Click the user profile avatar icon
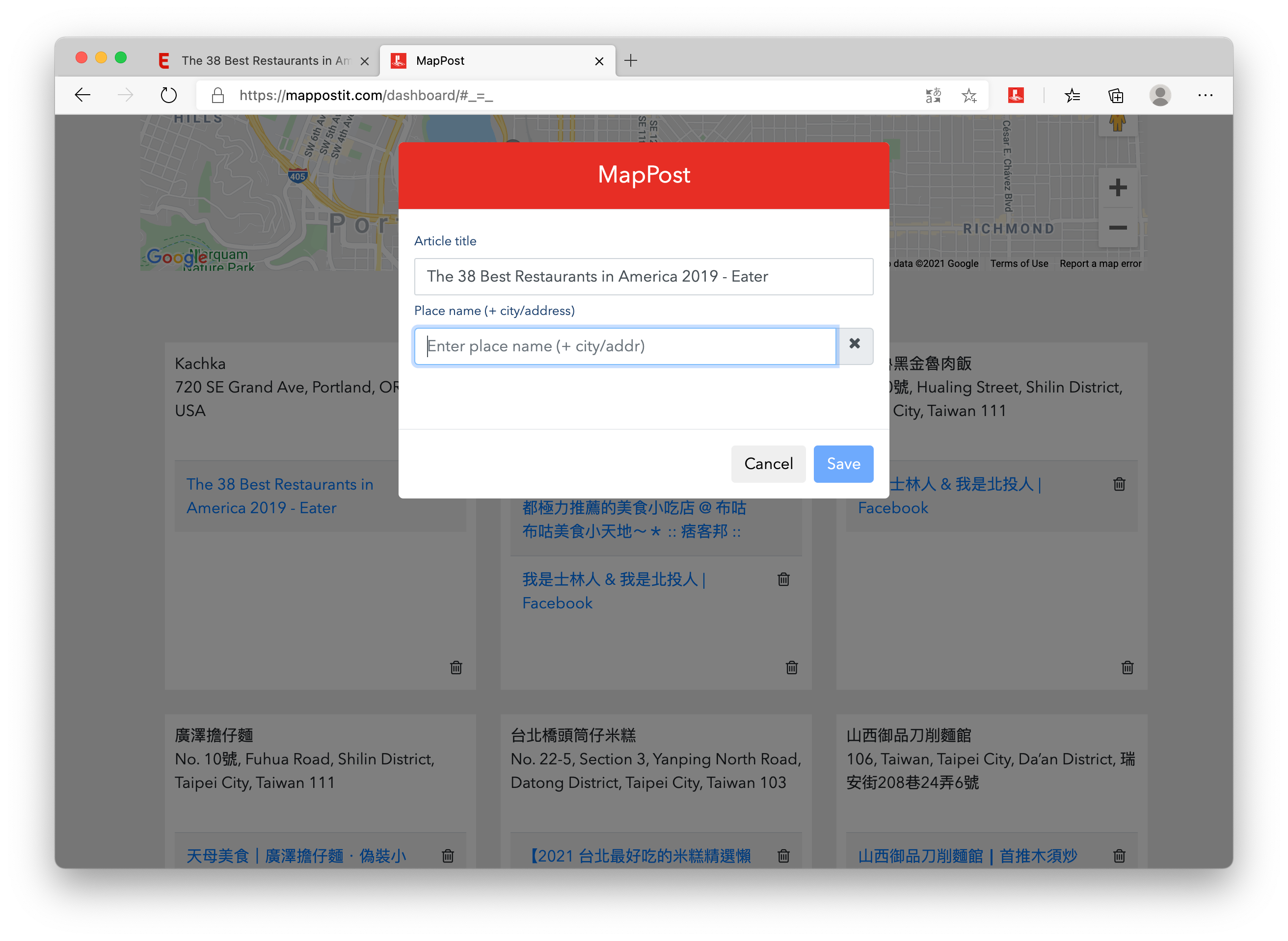1288x941 pixels. [x=1160, y=95]
